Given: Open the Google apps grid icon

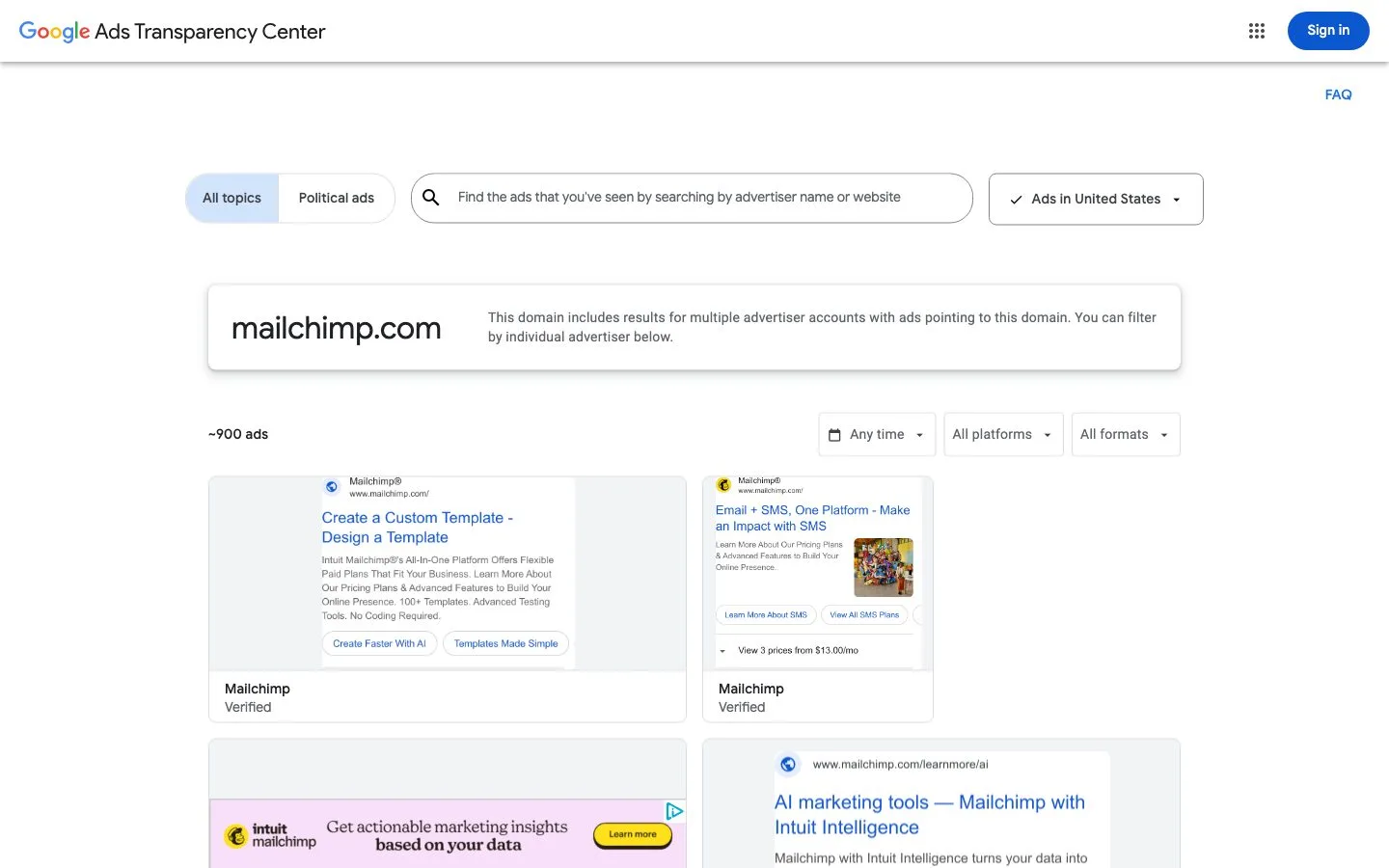Looking at the screenshot, I should [x=1256, y=31].
